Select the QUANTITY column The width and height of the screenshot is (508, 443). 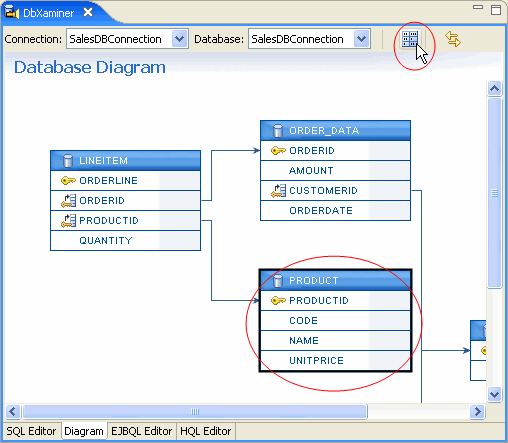[x=125, y=241]
